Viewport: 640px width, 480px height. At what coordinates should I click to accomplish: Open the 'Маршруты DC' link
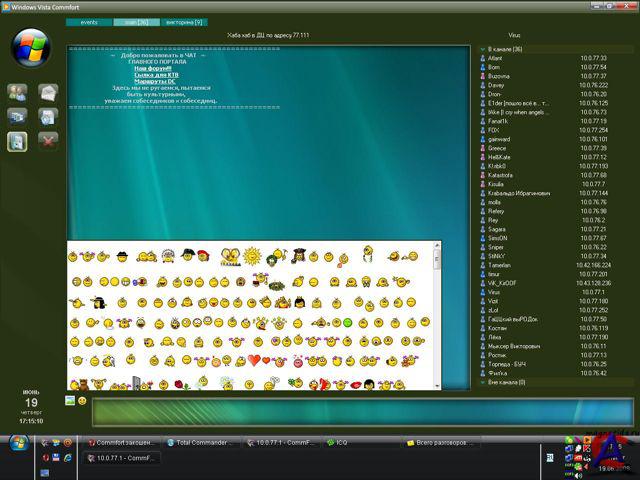154,82
